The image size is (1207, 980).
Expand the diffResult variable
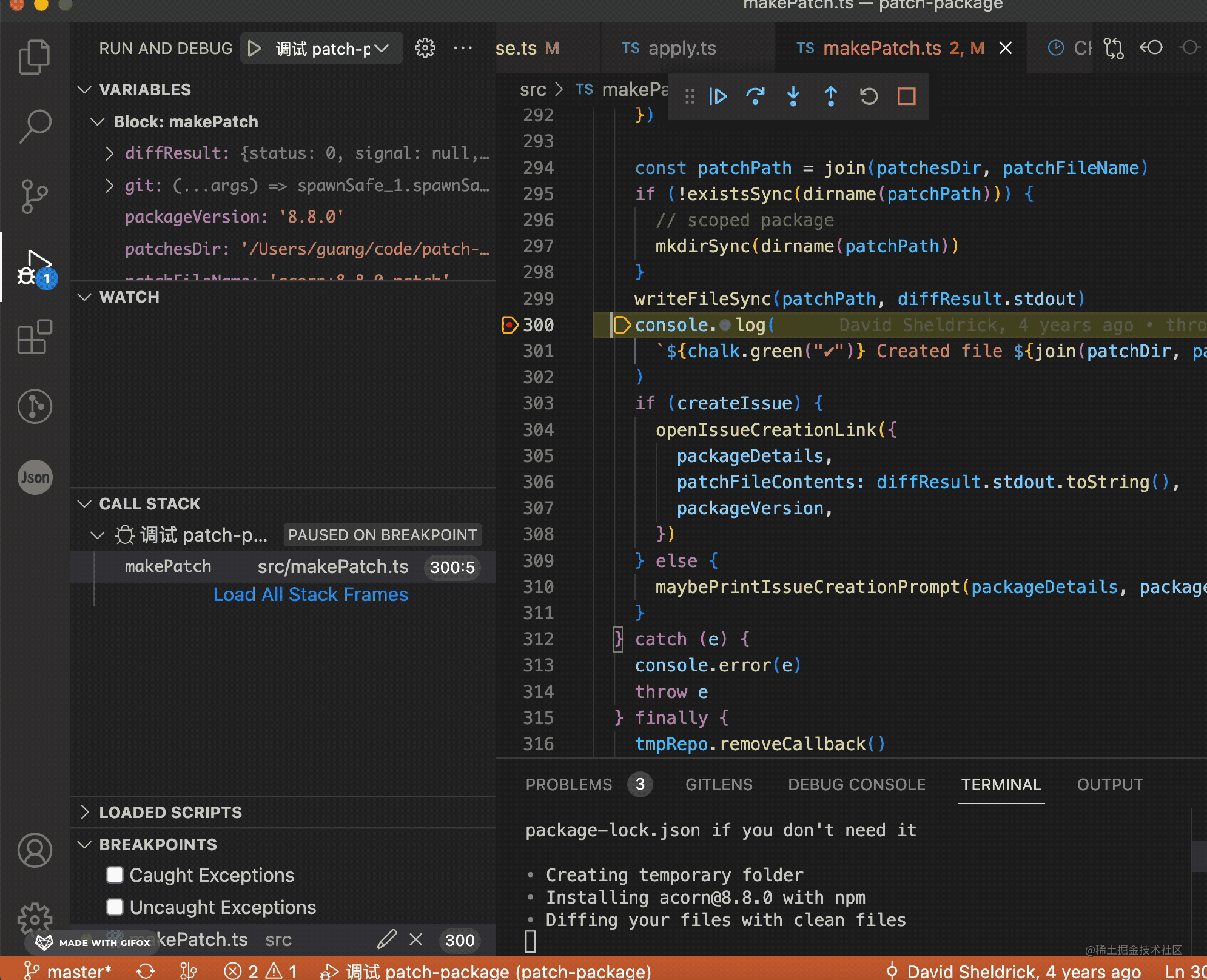(109, 153)
